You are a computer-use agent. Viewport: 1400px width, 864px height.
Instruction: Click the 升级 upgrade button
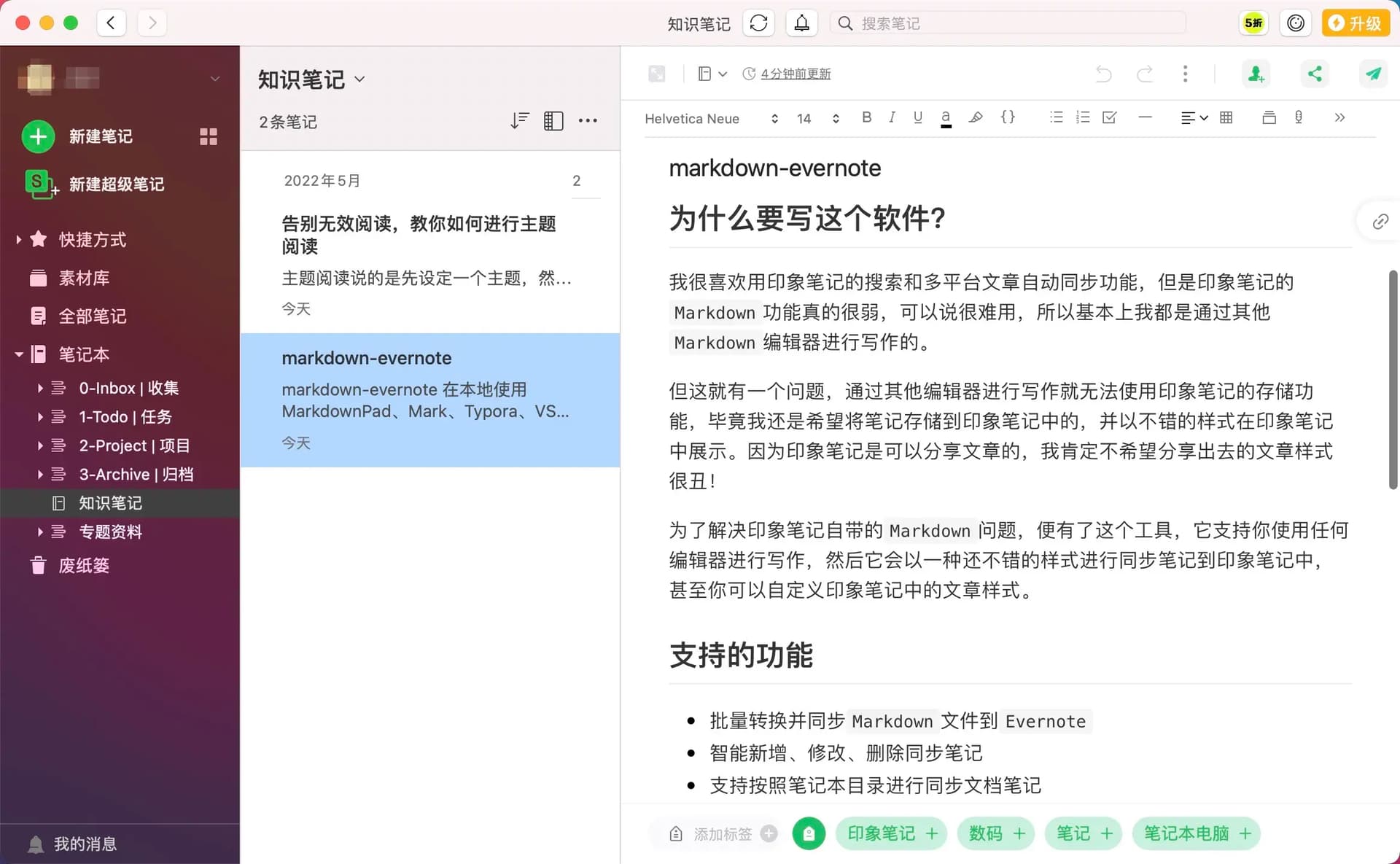coord(1356,23)
